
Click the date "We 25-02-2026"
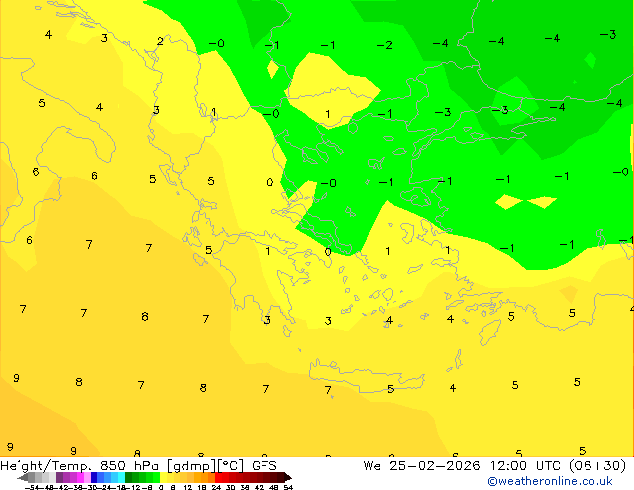pyautogui.click(x=422, y=466)
